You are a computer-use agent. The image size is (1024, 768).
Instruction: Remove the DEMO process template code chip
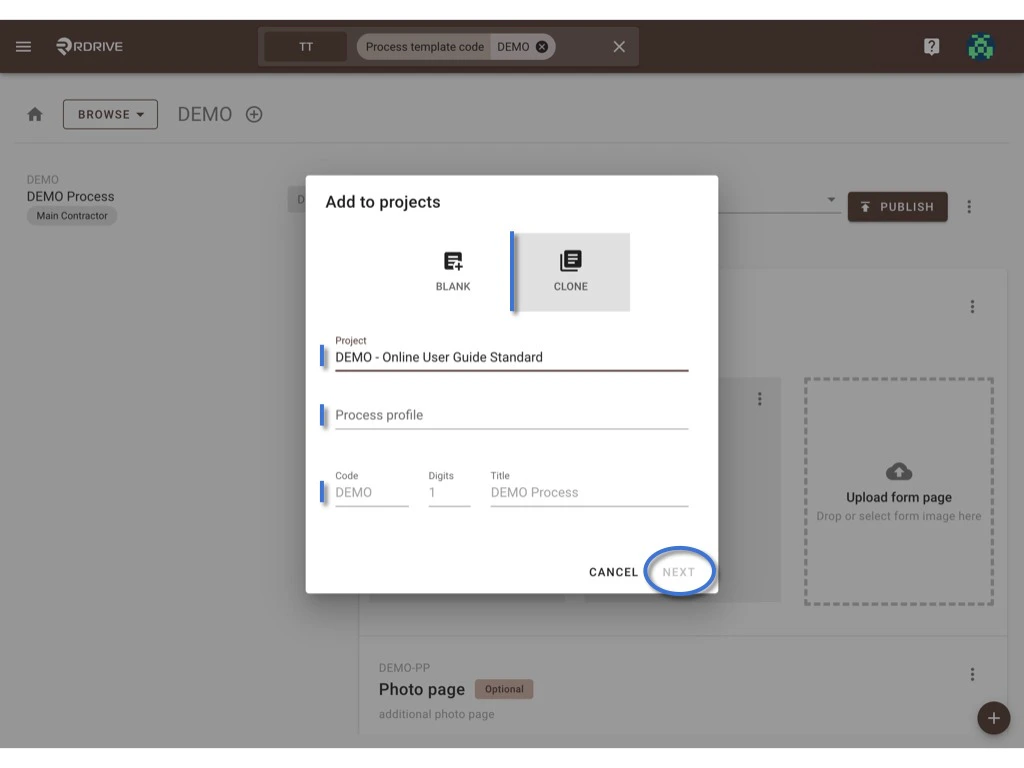pyautogui.click(x=540, y=46)
